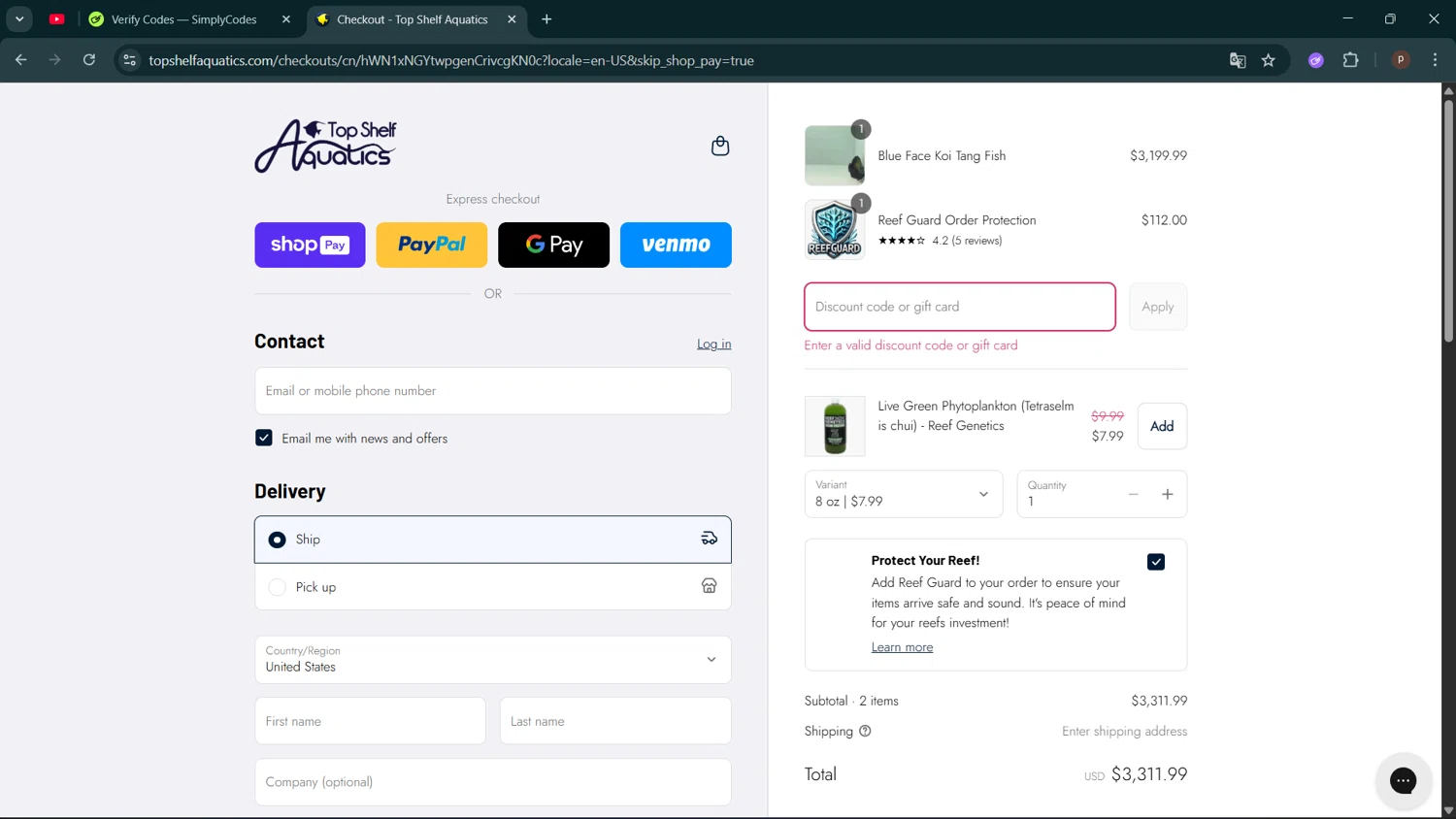
Task: Open the chat widget bubble
Action: tap(1403, 780)
